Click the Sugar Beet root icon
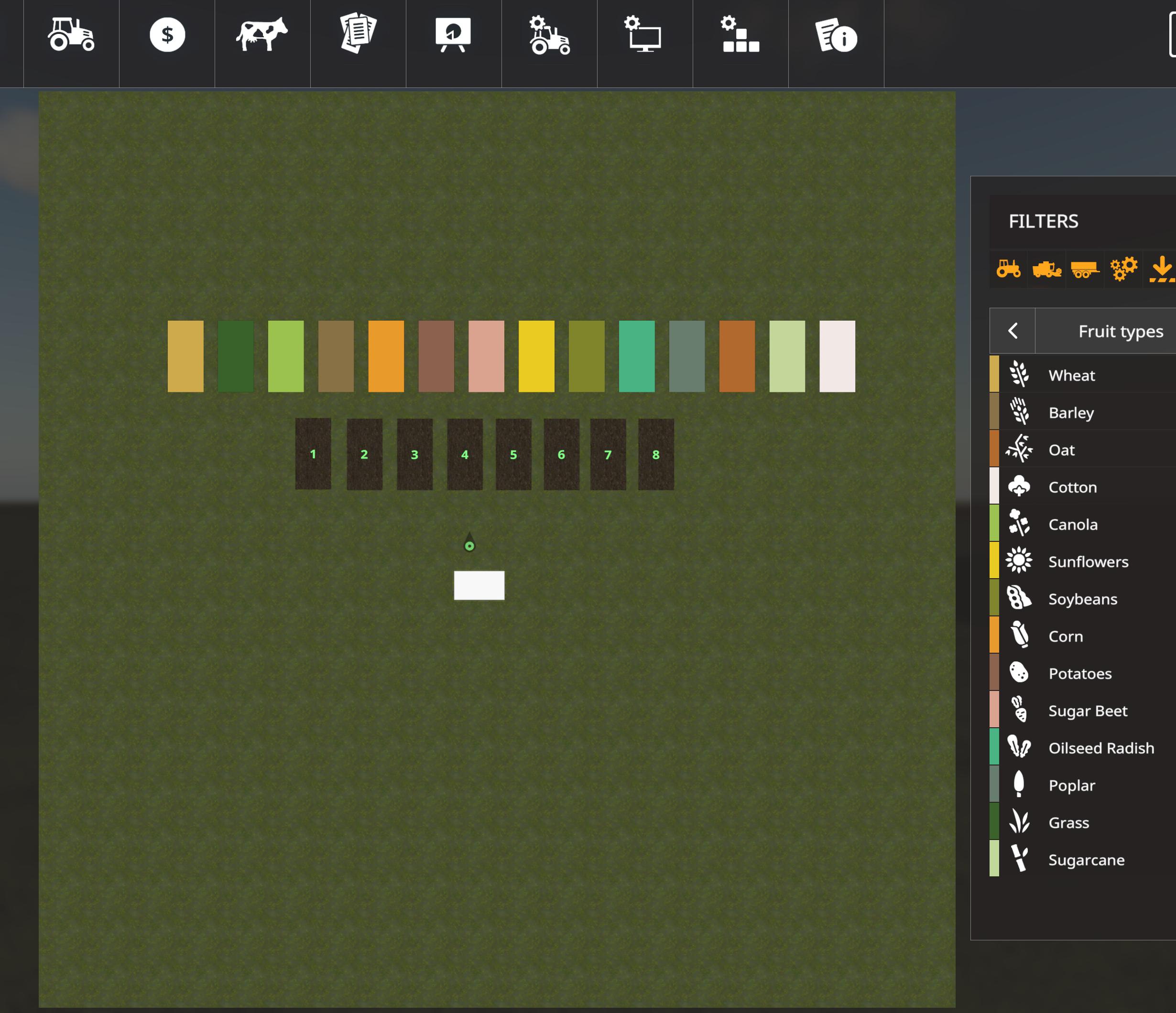1176x1013 pixels. [x=1020, y=710]
